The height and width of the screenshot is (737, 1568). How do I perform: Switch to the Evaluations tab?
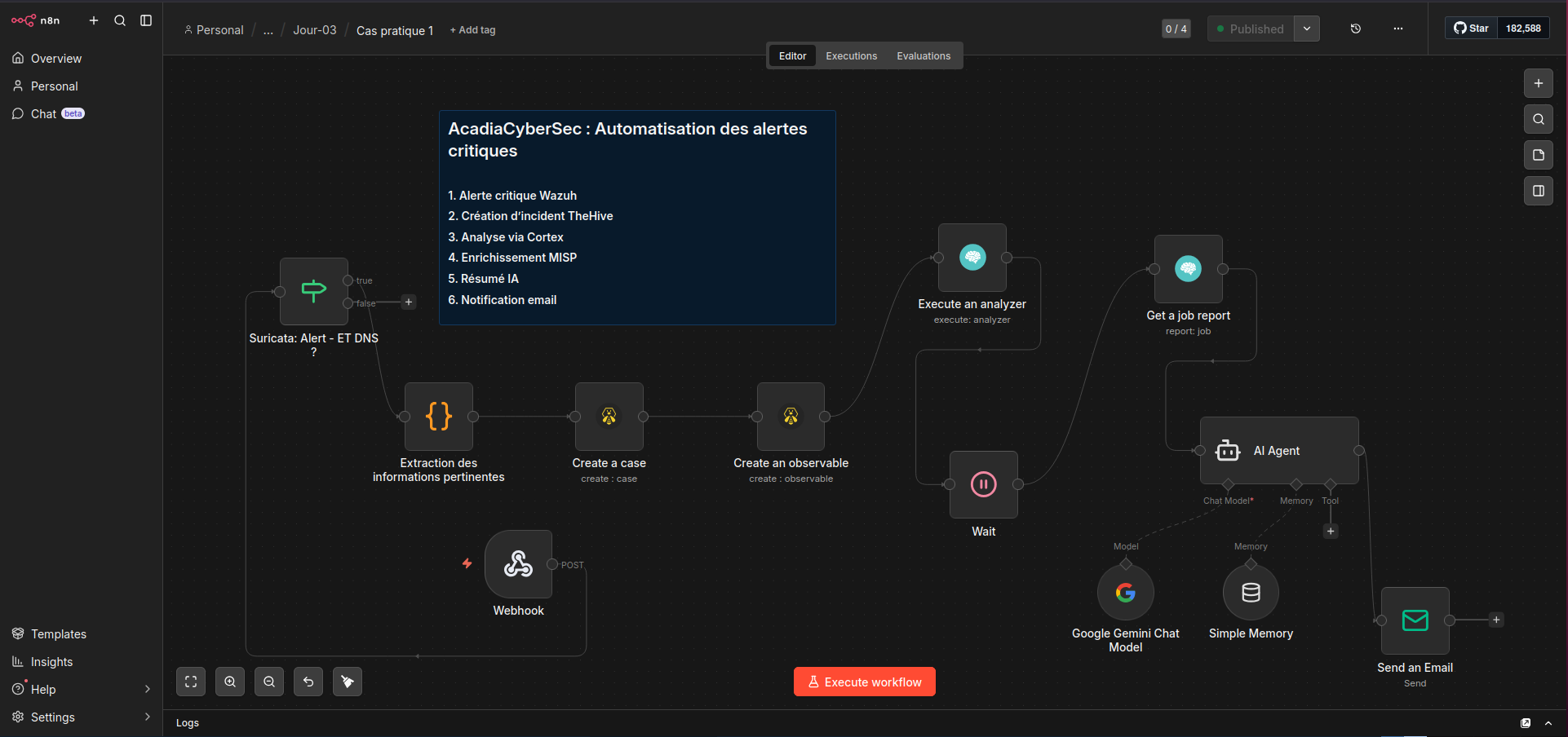924,56
